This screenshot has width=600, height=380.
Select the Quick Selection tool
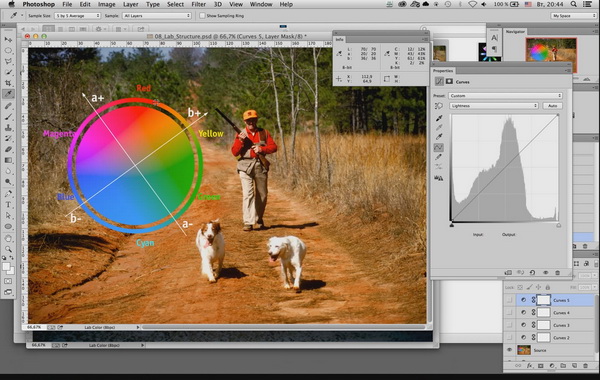click(x=8, y=72)
